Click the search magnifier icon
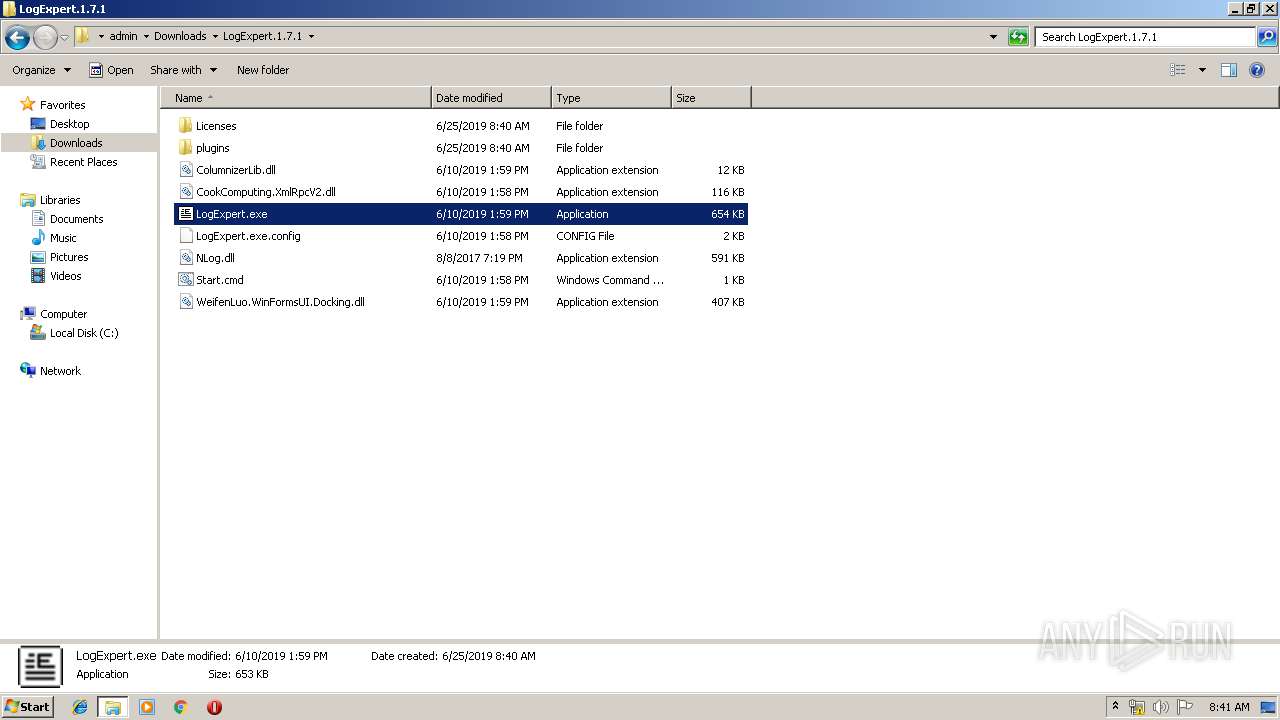This screenshot has height=720, width=1280. click(1266, 37)
